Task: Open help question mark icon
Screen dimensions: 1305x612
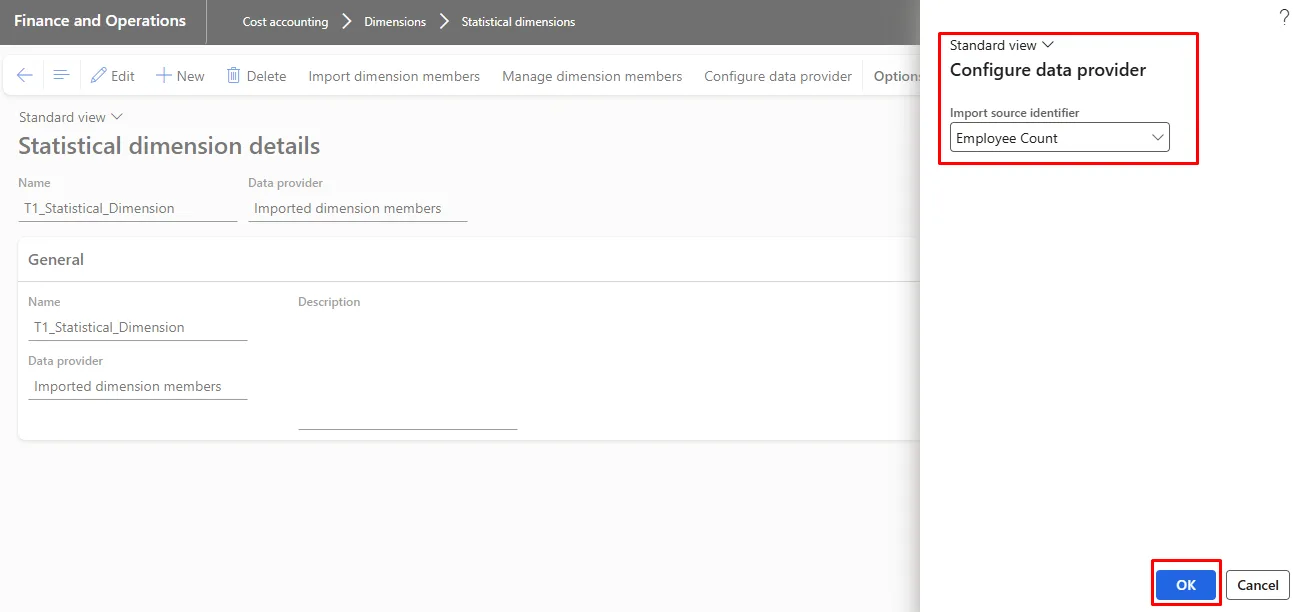Action: [x=1284, y=17]
